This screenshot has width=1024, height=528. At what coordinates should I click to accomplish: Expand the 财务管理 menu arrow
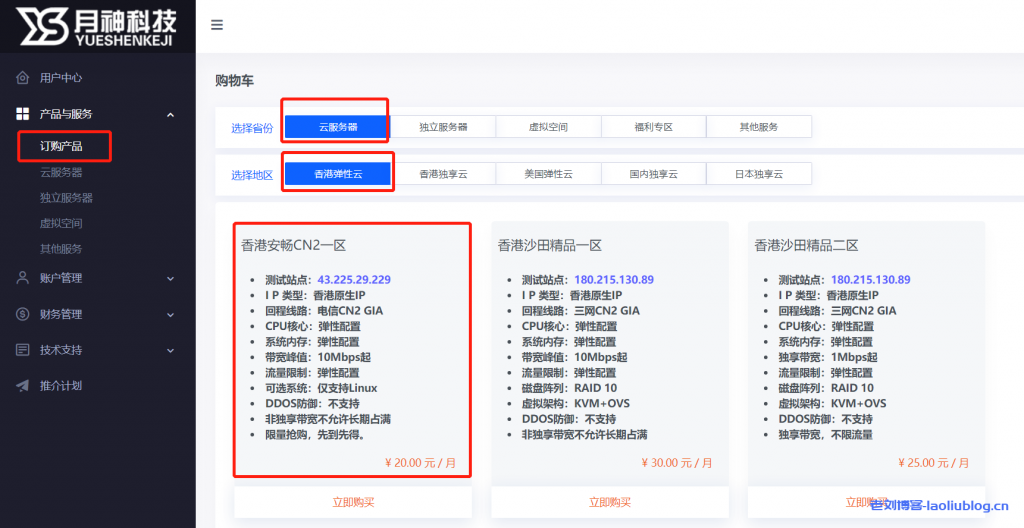170,314
